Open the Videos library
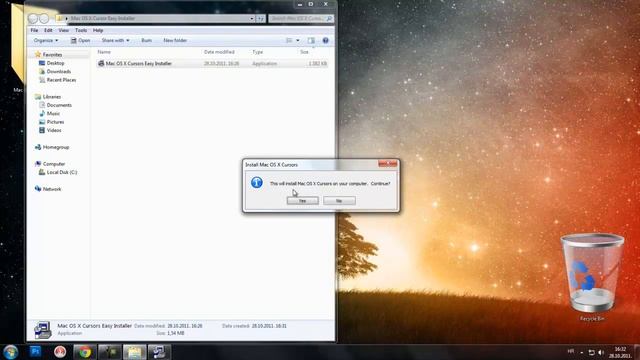The width and height of the screenshot is (640, 360). click(x=54, y=130)
